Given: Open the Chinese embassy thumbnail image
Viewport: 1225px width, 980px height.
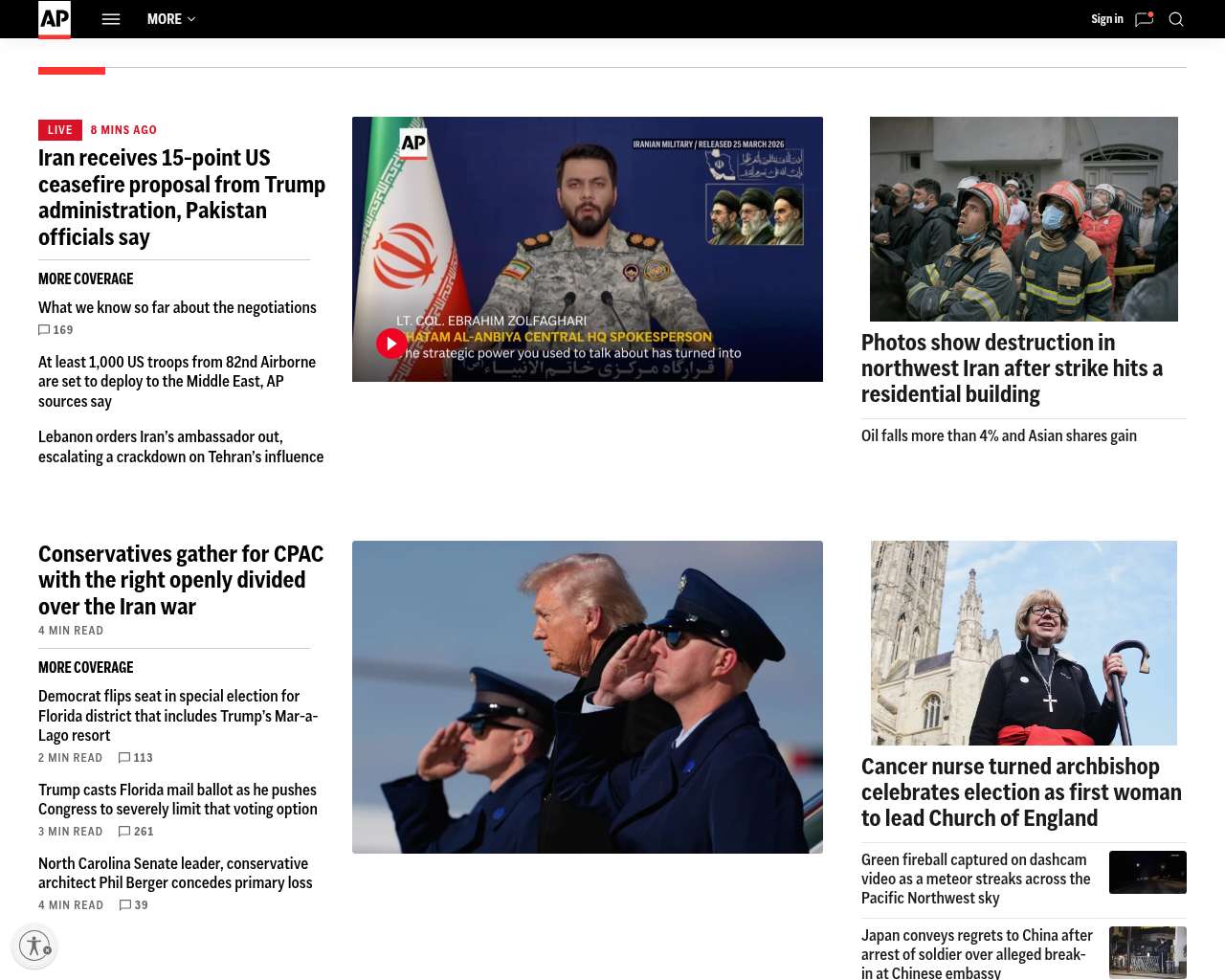Looking at the screenshot, I should click(x=1147, y=952).
